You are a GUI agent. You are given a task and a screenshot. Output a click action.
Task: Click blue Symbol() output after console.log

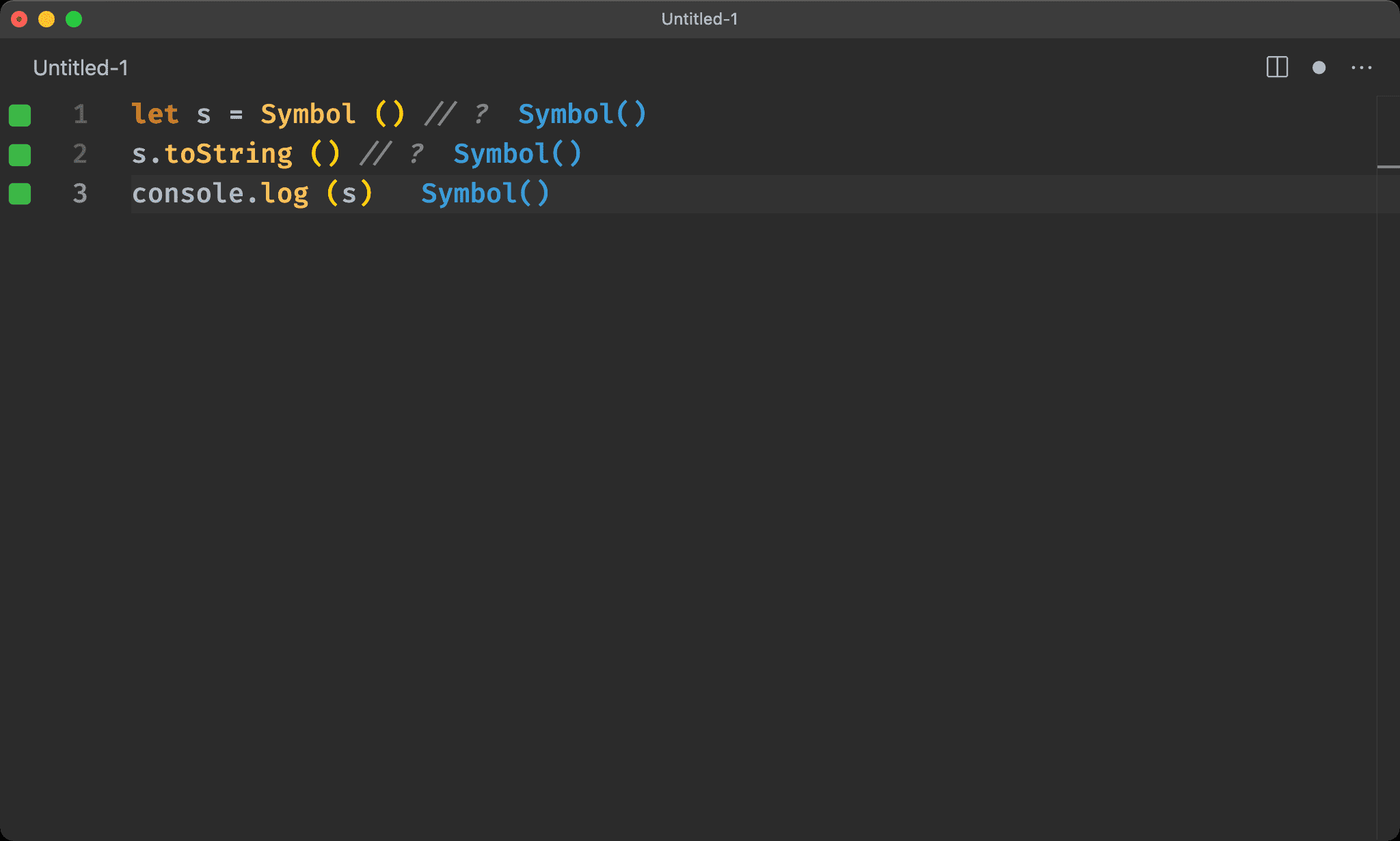click(x=485, y=193)
